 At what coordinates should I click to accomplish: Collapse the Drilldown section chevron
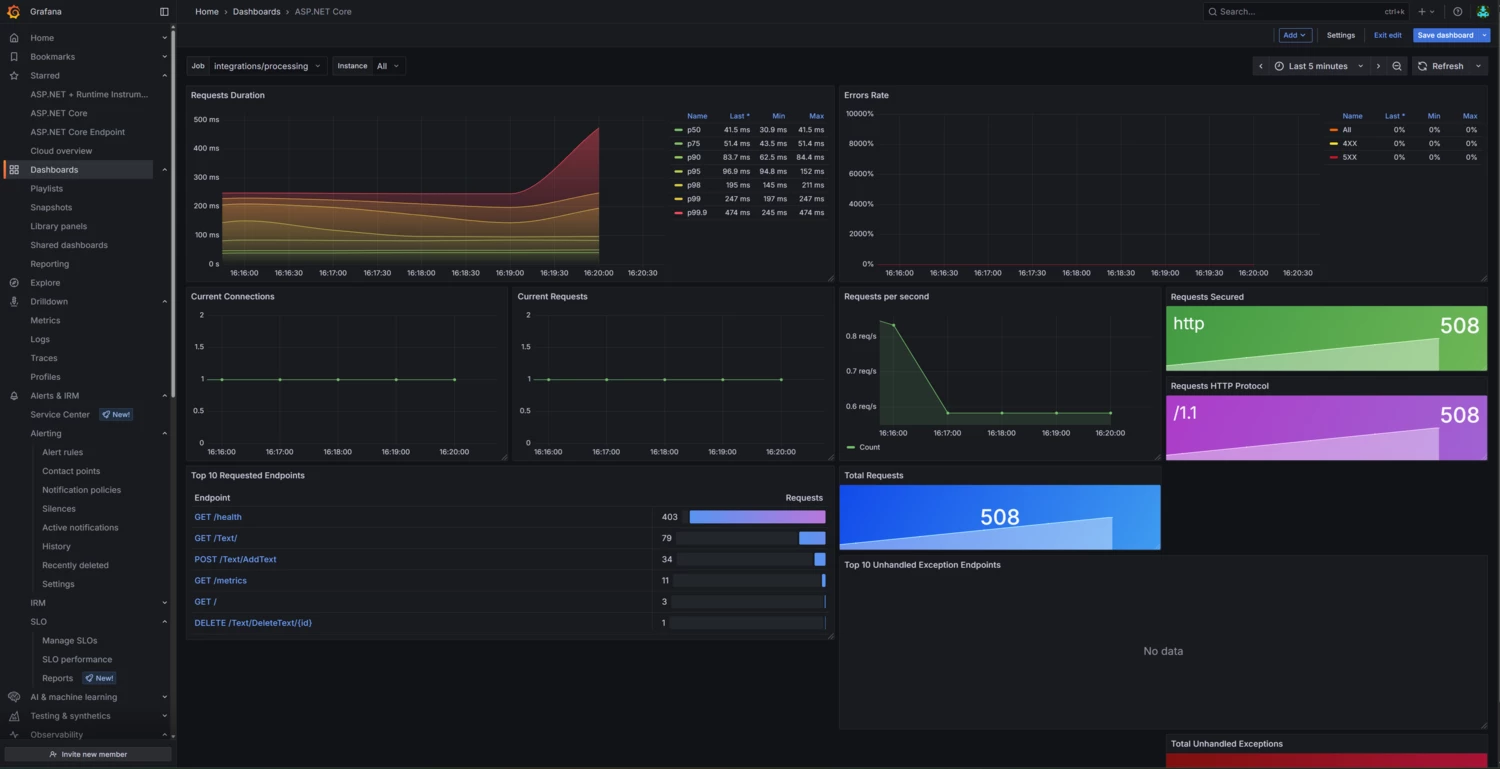(165, 302)
